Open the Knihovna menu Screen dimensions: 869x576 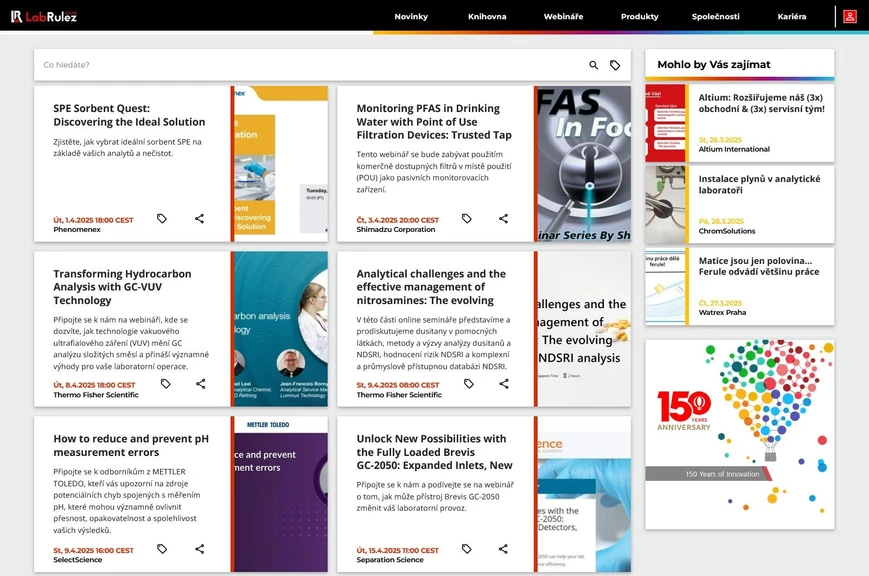tap(487, 16)
